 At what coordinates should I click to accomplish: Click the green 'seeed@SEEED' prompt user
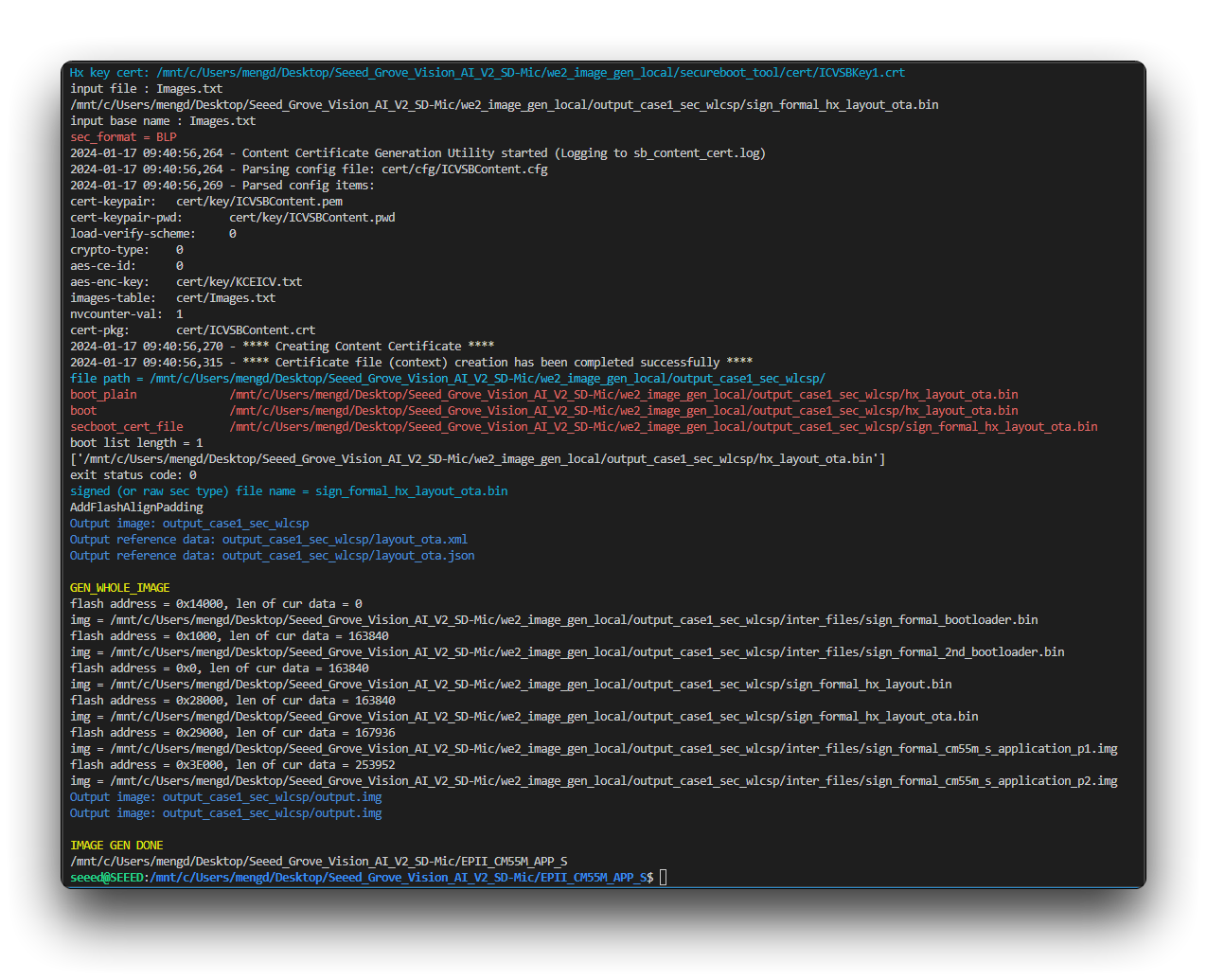tap(107, 878)
